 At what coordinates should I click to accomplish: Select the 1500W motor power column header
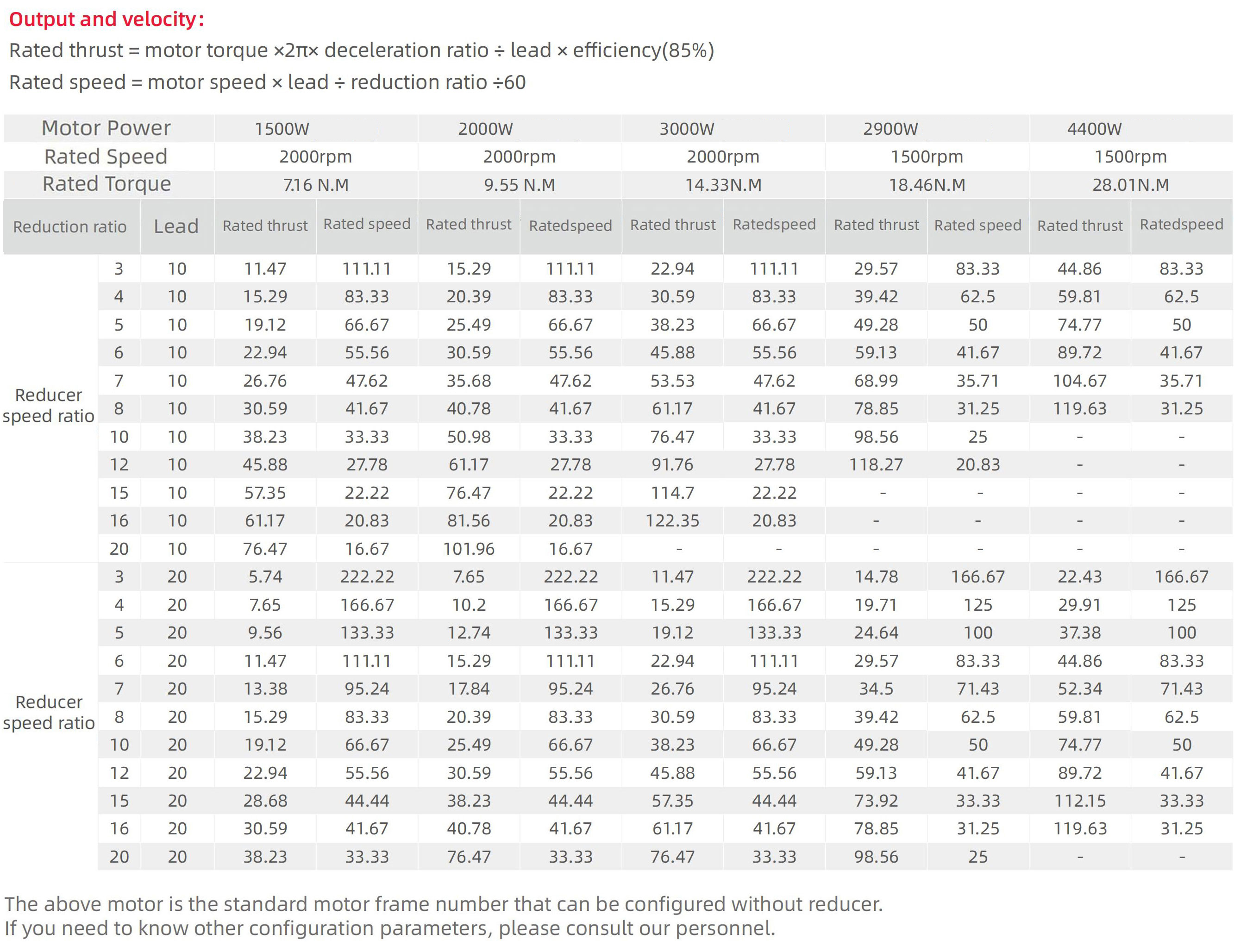(x=282, y=129)
